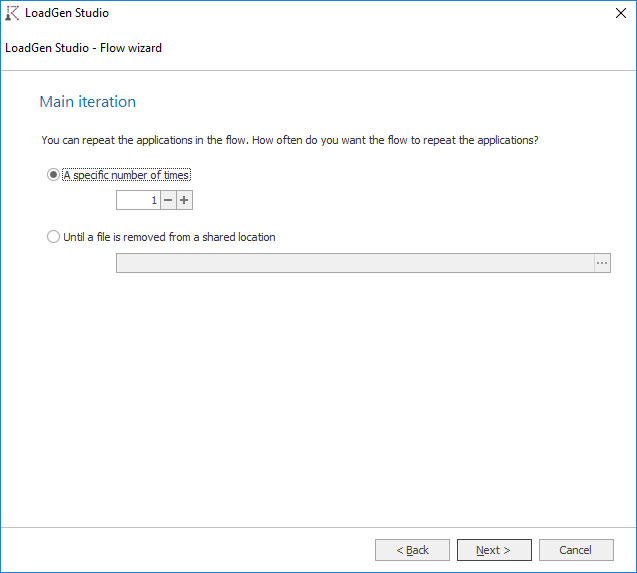Focus the number of times input box
The height and width of the screenshot is (573, 637).
click(138, 200)
